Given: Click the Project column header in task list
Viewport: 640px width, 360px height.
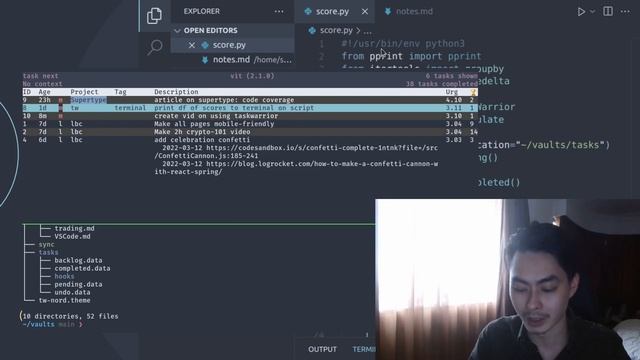Looking at the screenshot, I should click(x=84, y=92).
